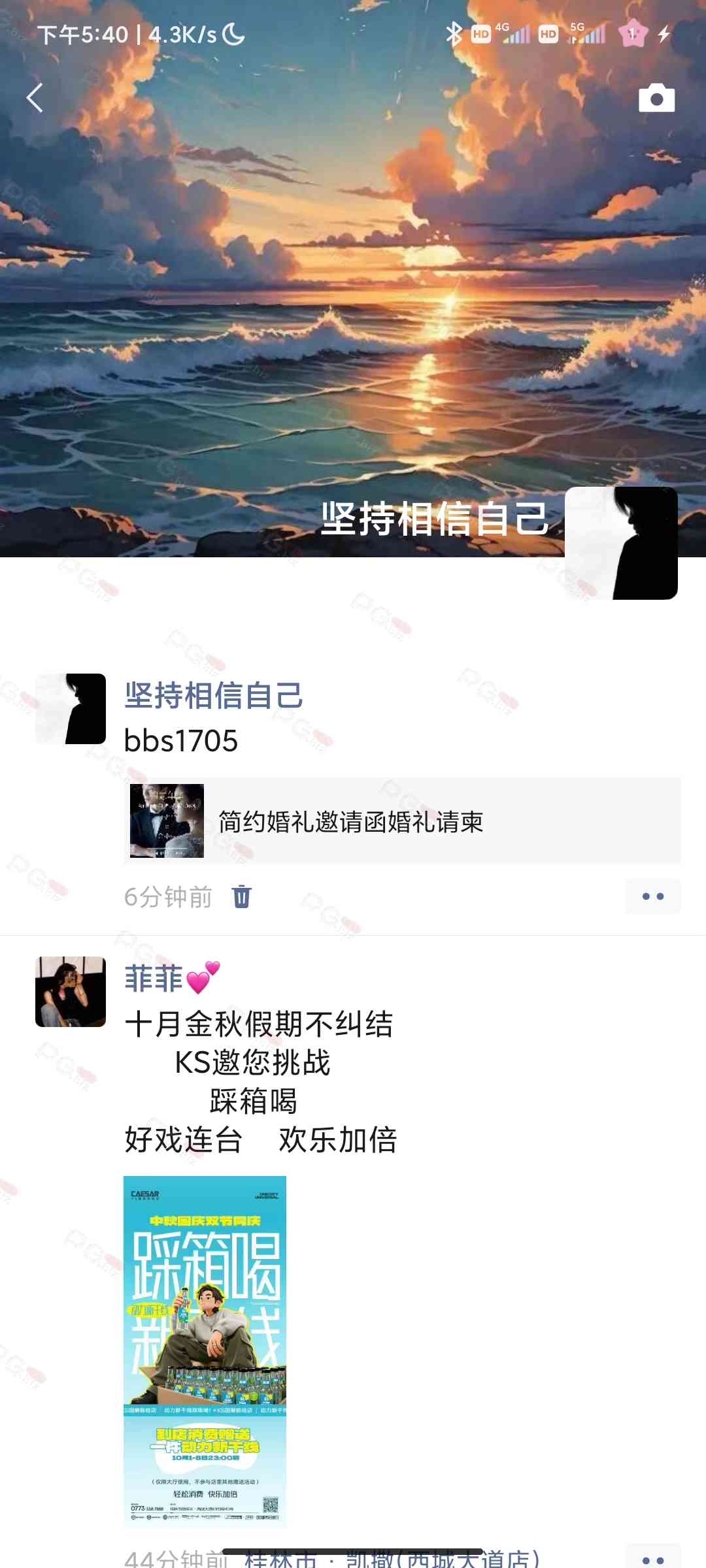Image resolution: width=706 pixels, height=1568 pixels.
Task: Open the 简约婚礼邀请函婚礼请柬 shared link card
Action: (403, 821)
